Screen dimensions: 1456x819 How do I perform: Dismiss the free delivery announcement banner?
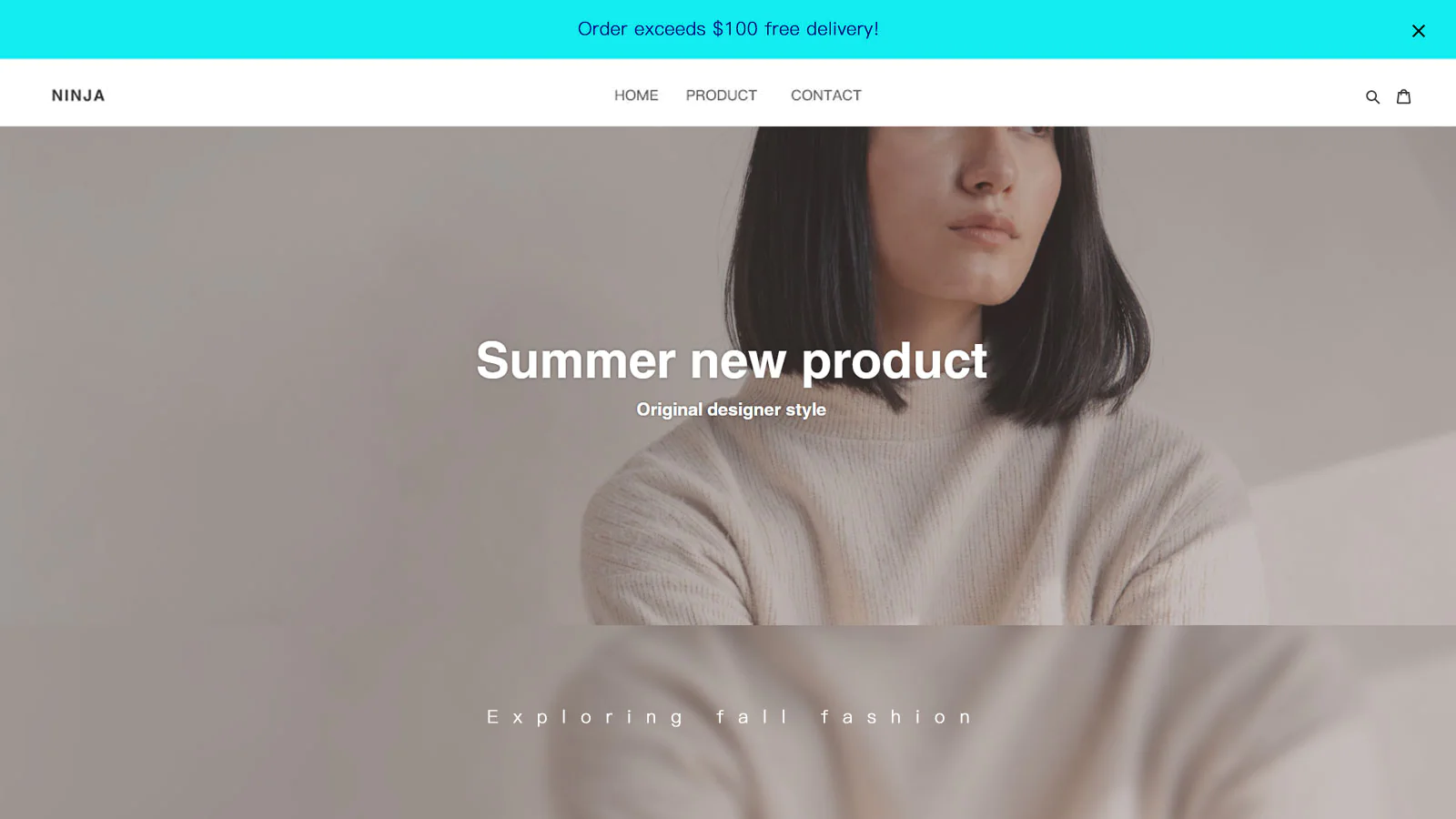click(x=1418, y=31)
